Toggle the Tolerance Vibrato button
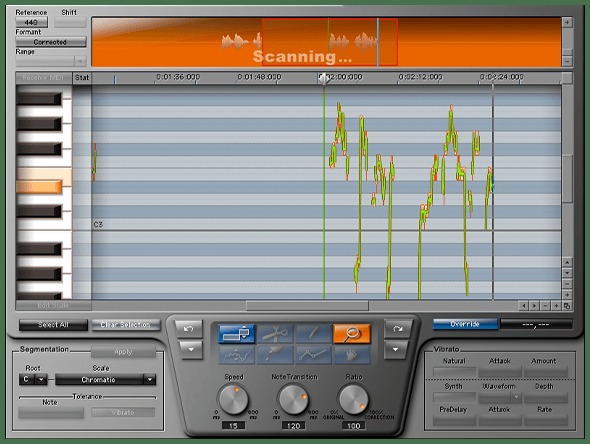Image resolution: width=590 pixels, height=444 pixels. pos(123,413)
